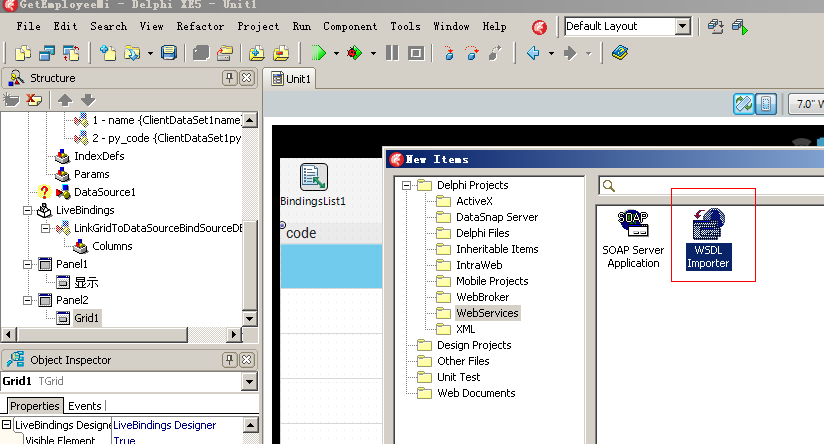Select Properties tab in Object Inspector
The width and height of the screenshot is (824, 444).
[35, 406]
